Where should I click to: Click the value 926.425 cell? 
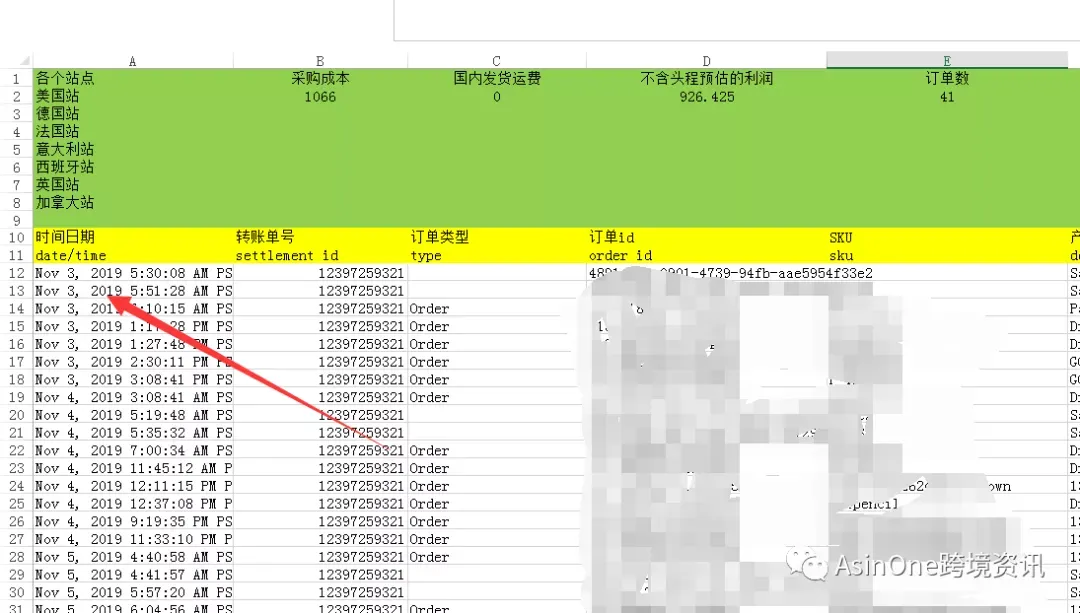(707, 96)
